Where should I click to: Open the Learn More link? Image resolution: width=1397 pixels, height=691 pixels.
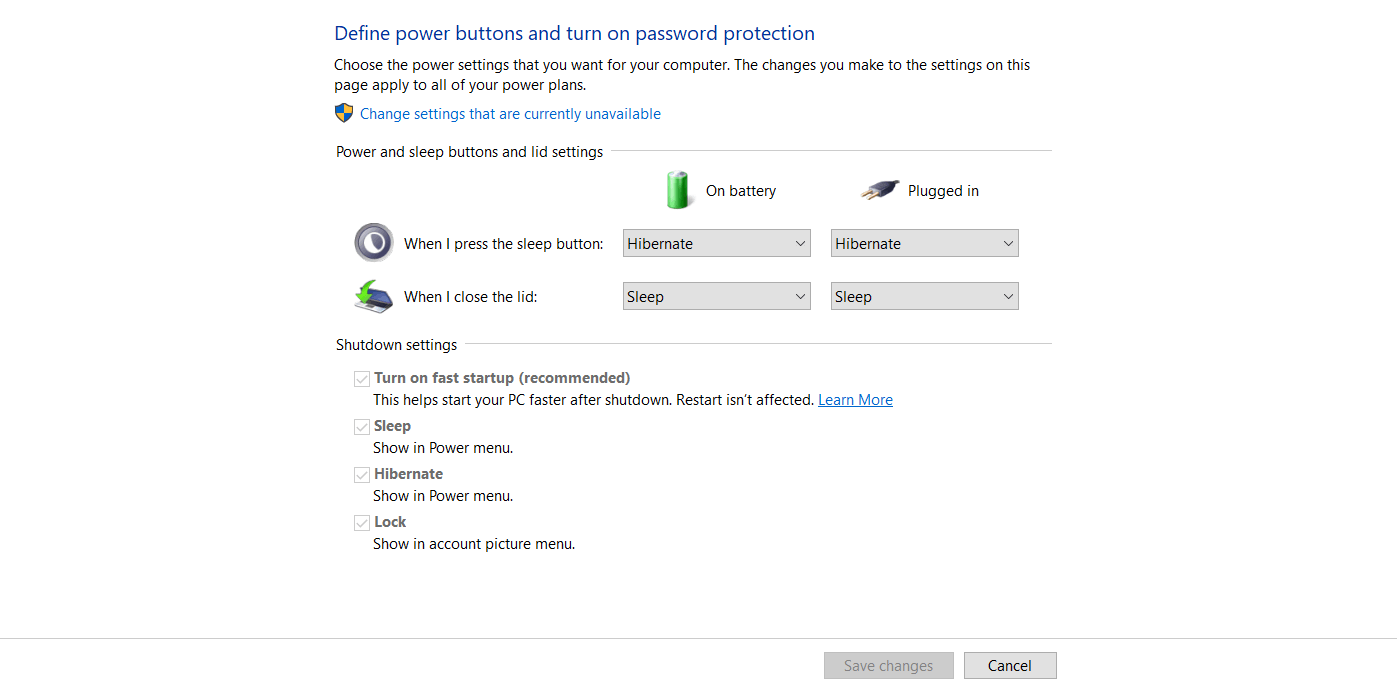pyautogui.click(x=855, y=400)
